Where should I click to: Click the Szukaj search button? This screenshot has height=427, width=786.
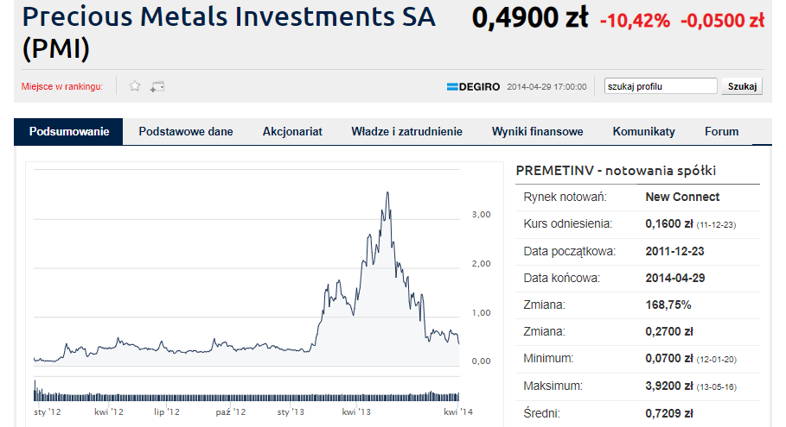click(x=742, y=86)
